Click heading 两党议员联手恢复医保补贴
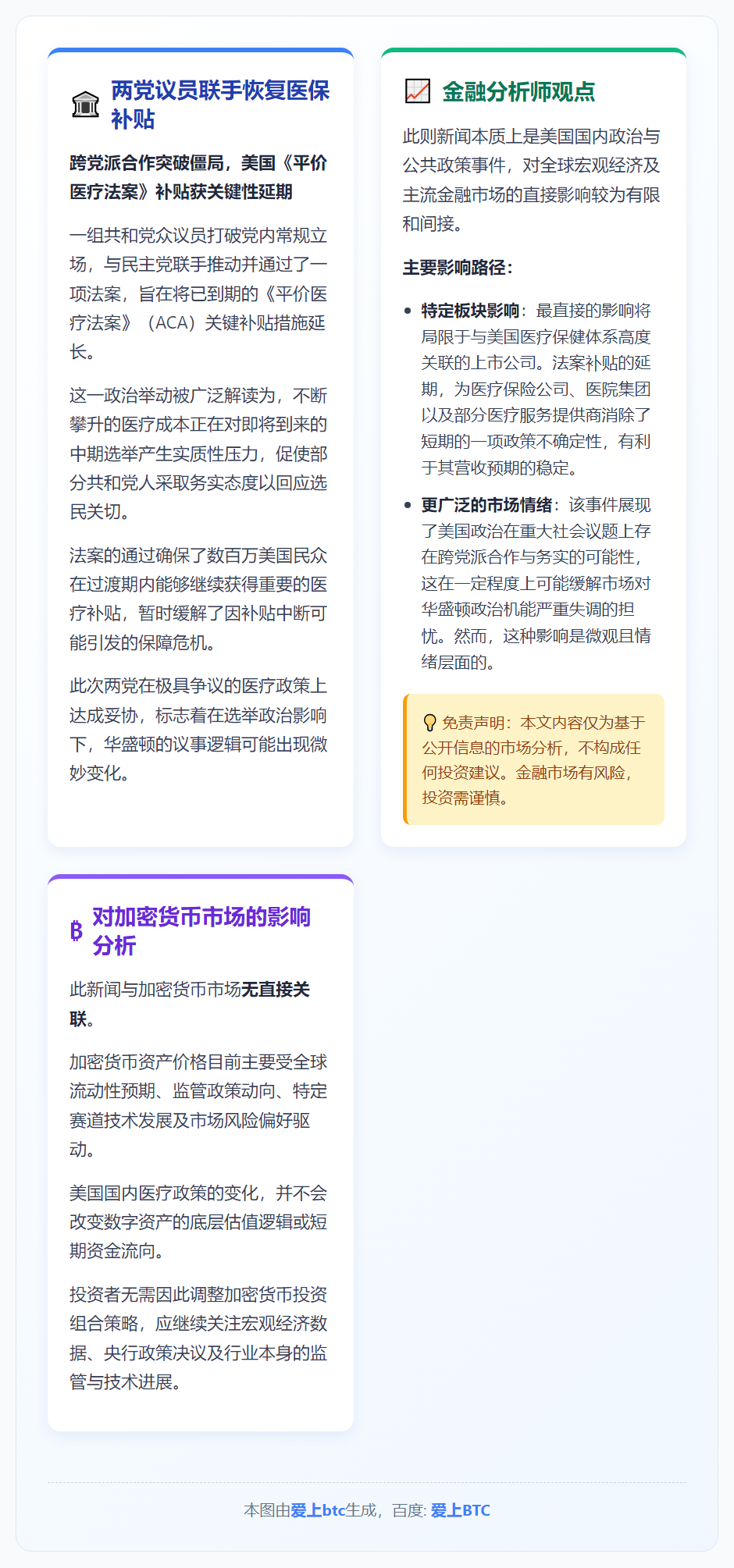Screen dimensions: 734x1568 [x=220, y=105]
